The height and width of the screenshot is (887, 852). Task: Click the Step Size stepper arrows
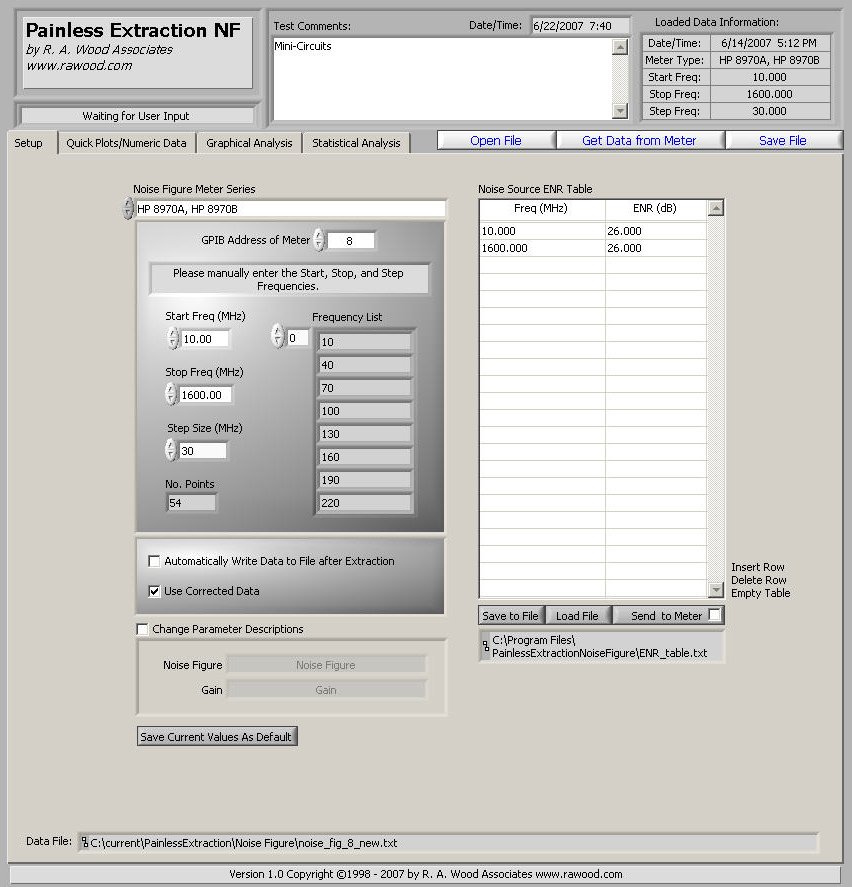170,451
